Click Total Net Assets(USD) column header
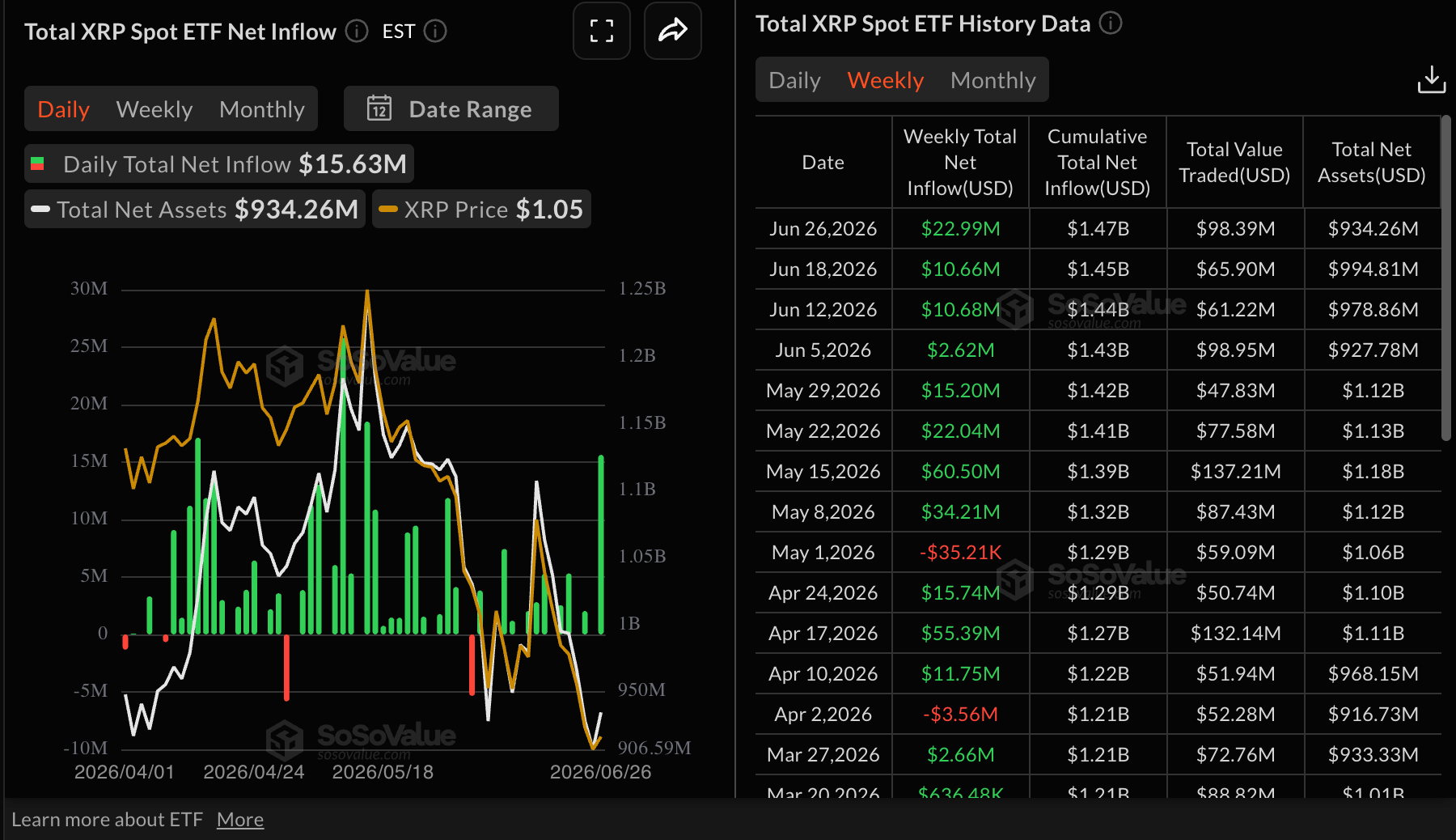1456x840 pixels. [1372, 163]
